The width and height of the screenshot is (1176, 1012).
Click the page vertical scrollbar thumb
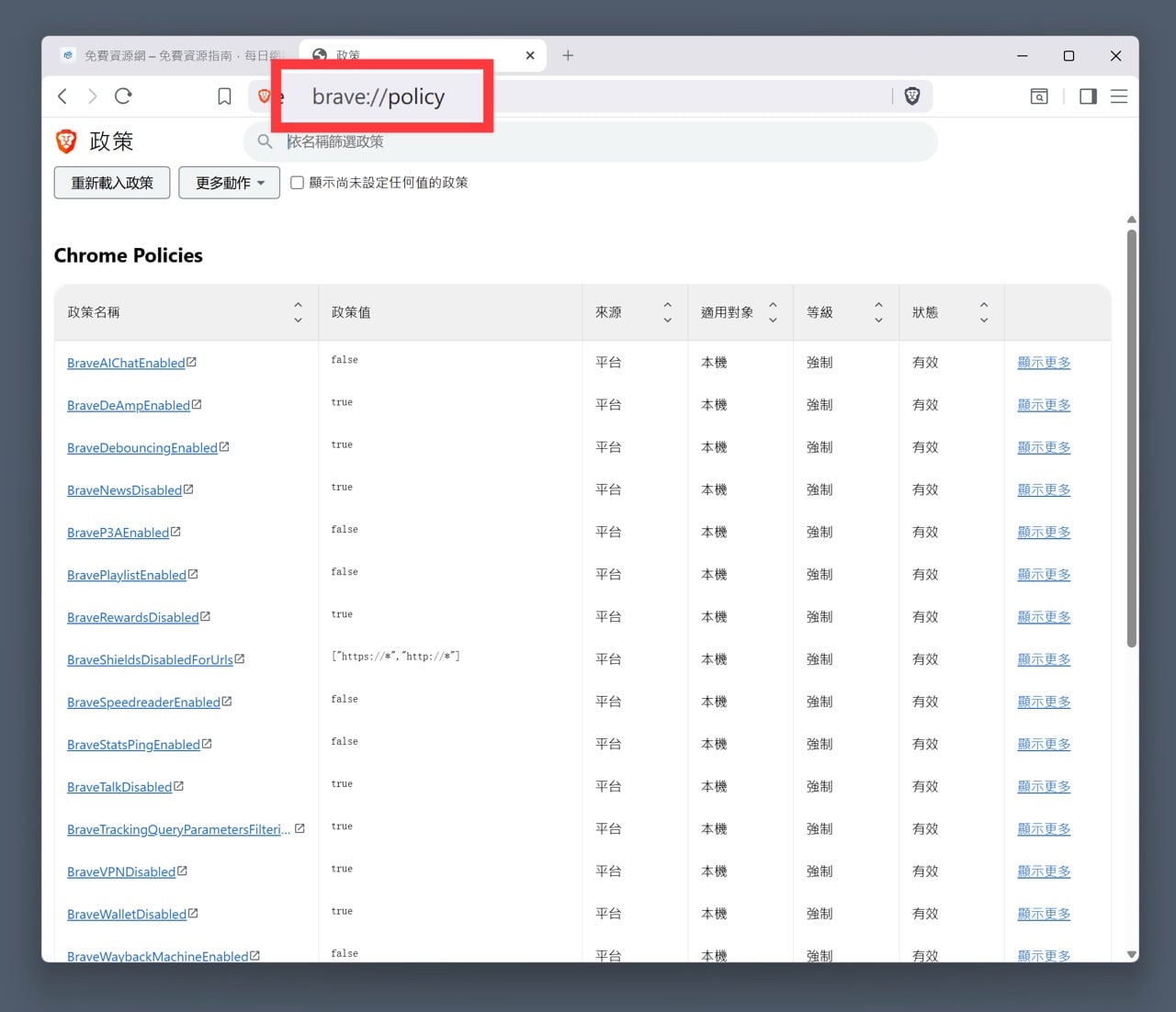click(1132, 438)
